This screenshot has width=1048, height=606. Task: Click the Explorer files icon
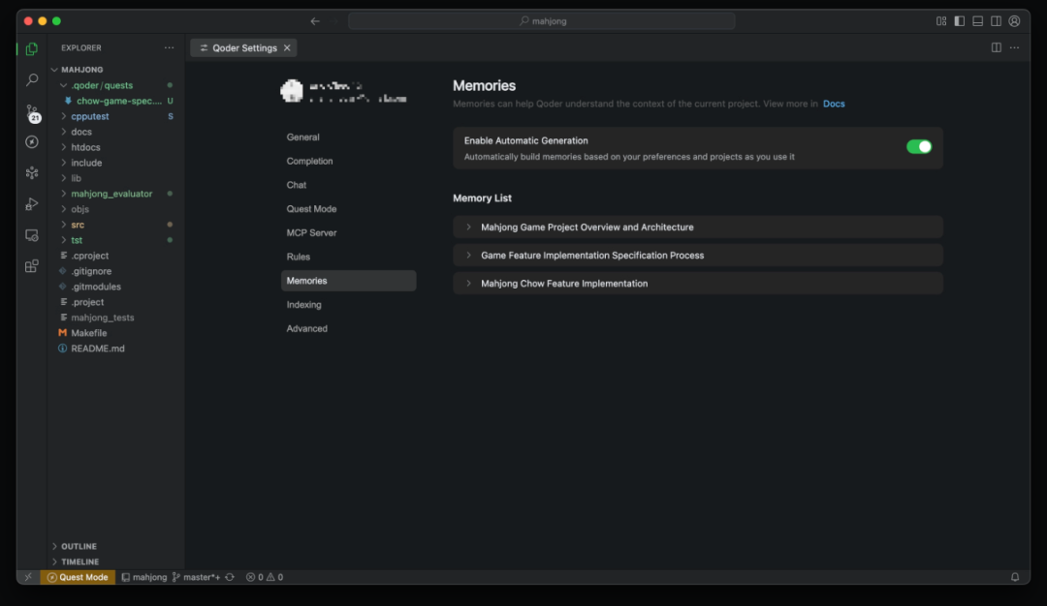tap(32, 49)
